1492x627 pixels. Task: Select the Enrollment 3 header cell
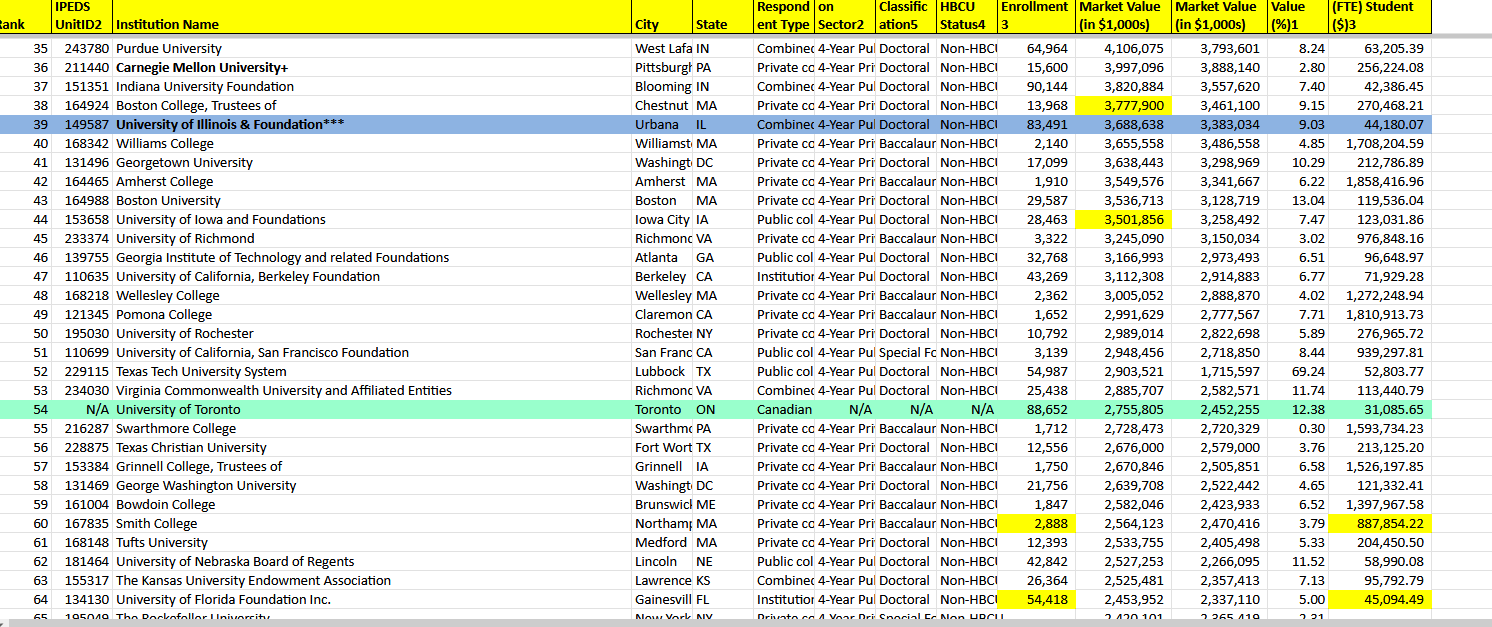click(1035, 16)
